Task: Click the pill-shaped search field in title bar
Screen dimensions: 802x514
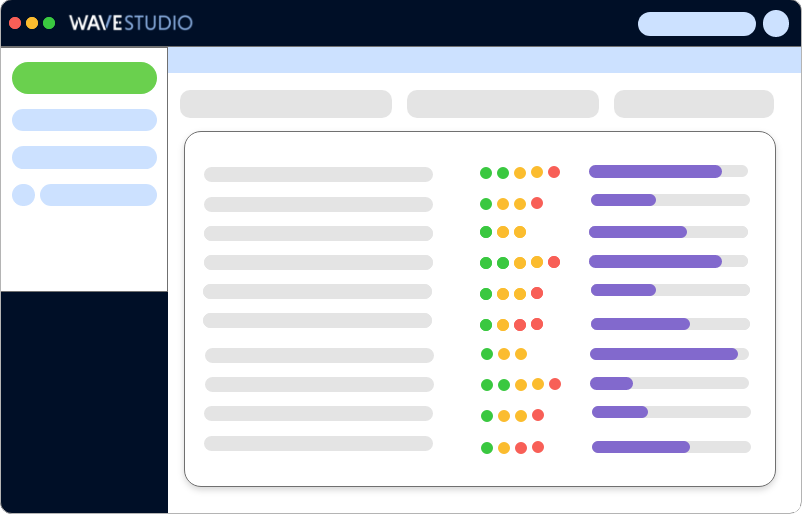Action: click(x=696, y=24)
